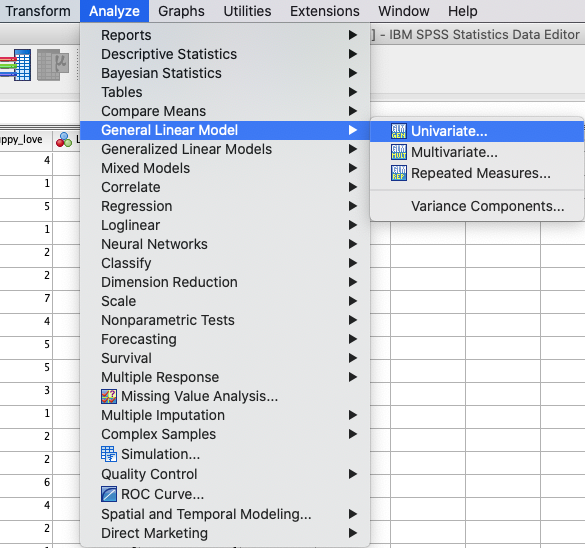Expand the Tables submenu
The width and height of the screenshot is (585, 548).
[225, 92]
